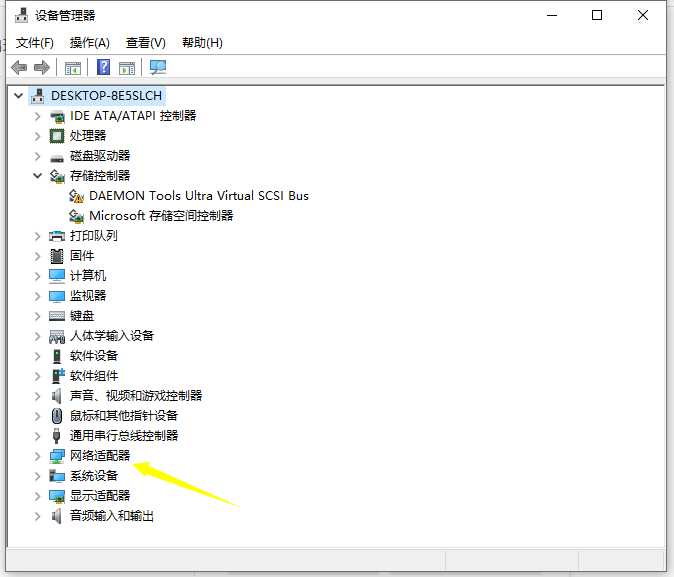Select the 人体学输入设备 label
Viewport: 674px width, 577px height.
click(x=112, y=336)
